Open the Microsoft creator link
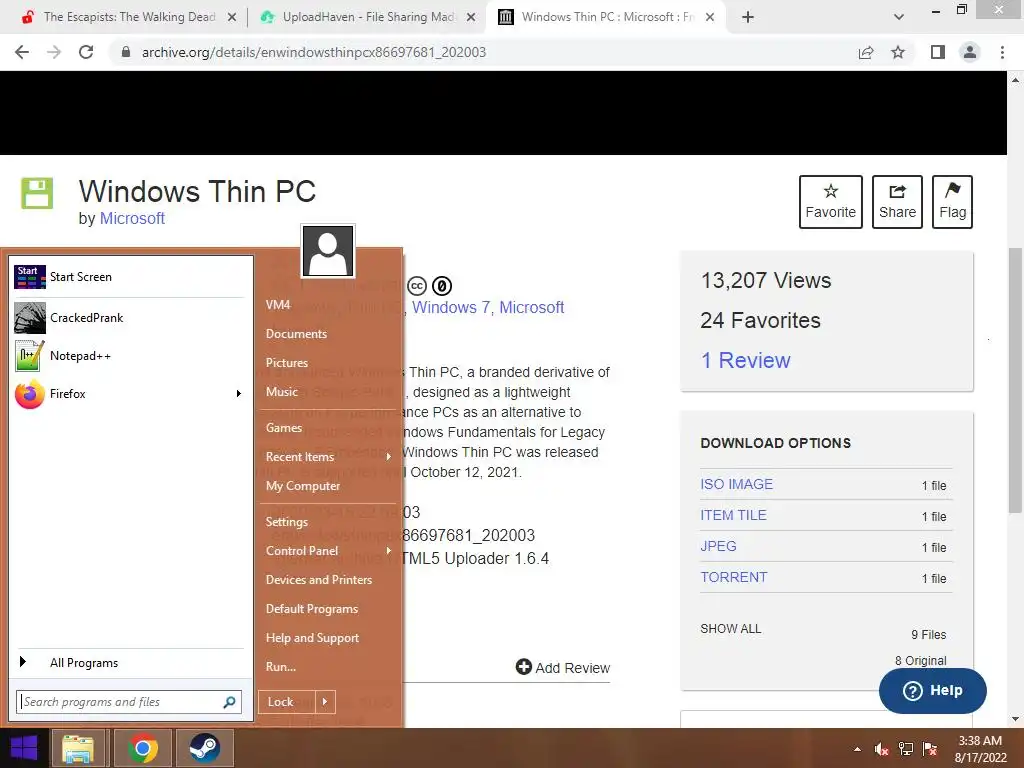This screenshot has width=1024, height=768. tap(132, 218)
